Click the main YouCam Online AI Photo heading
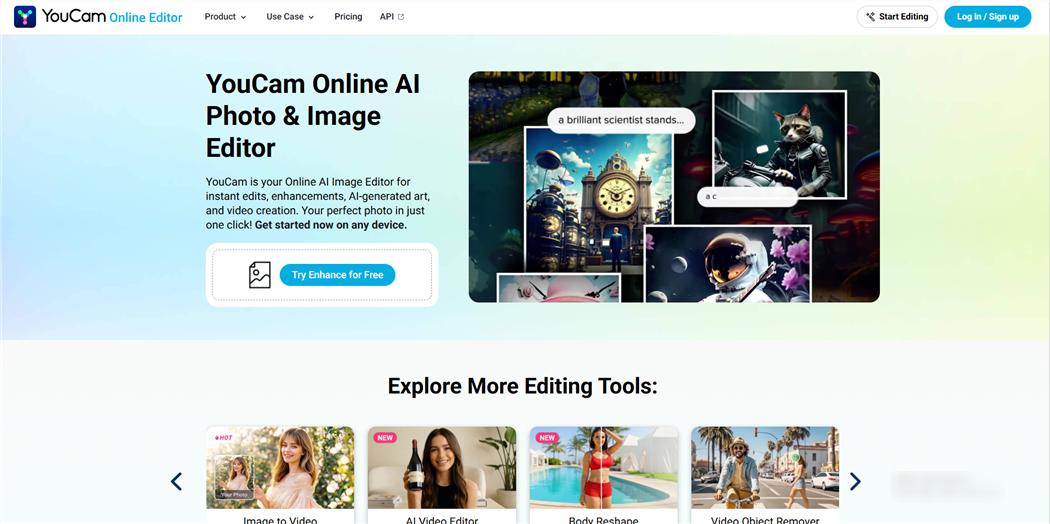This screenshot has height=524, width=1050. (x=313, y=116)
